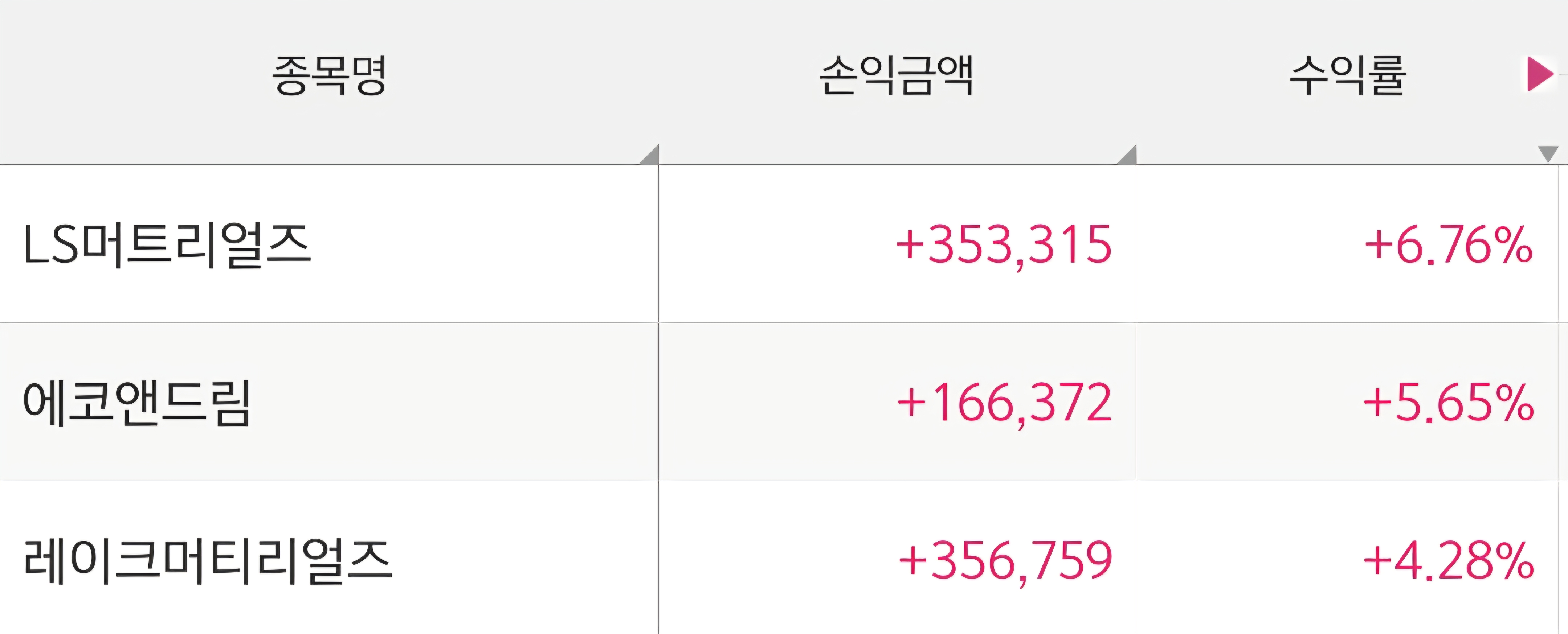Sort by the 수익률 column header

point(1347,75)
